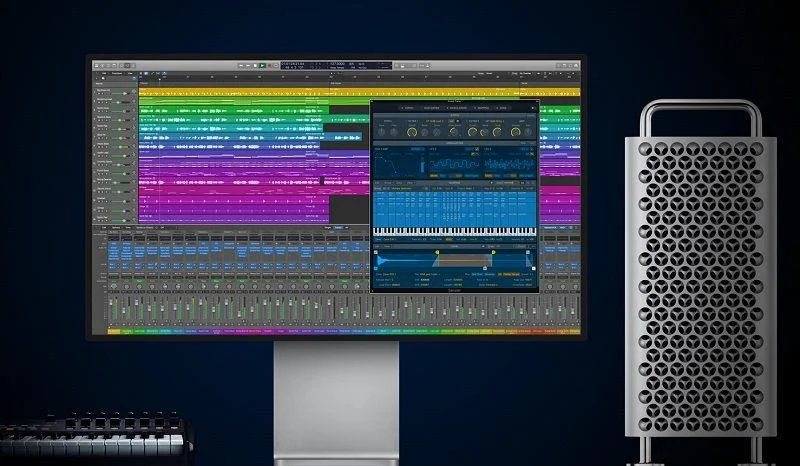Open the Modulators tab in Sampler
This screenshot has height=466, width=800.
(457, 108)
